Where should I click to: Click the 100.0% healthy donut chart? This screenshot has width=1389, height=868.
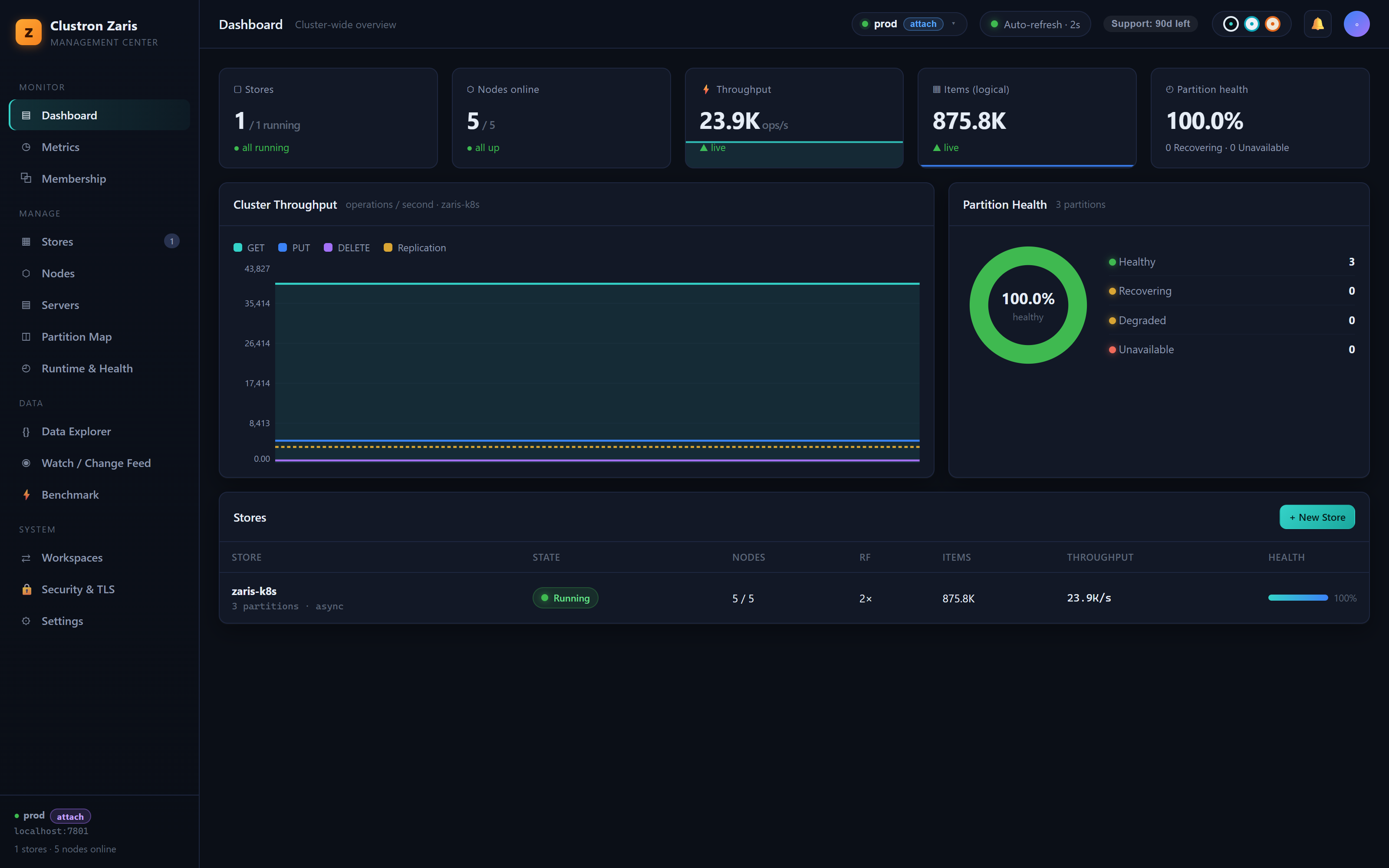[1028, 305]
